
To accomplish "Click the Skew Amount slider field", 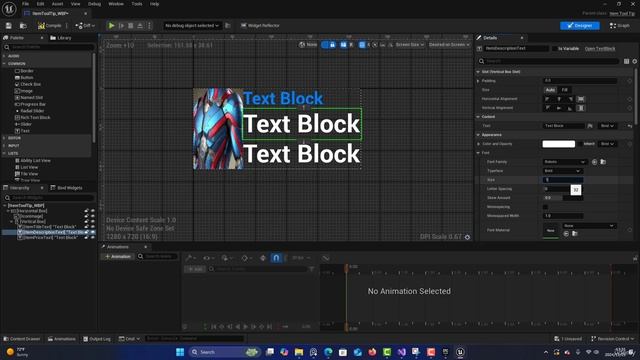I will [x=563, y=198].
